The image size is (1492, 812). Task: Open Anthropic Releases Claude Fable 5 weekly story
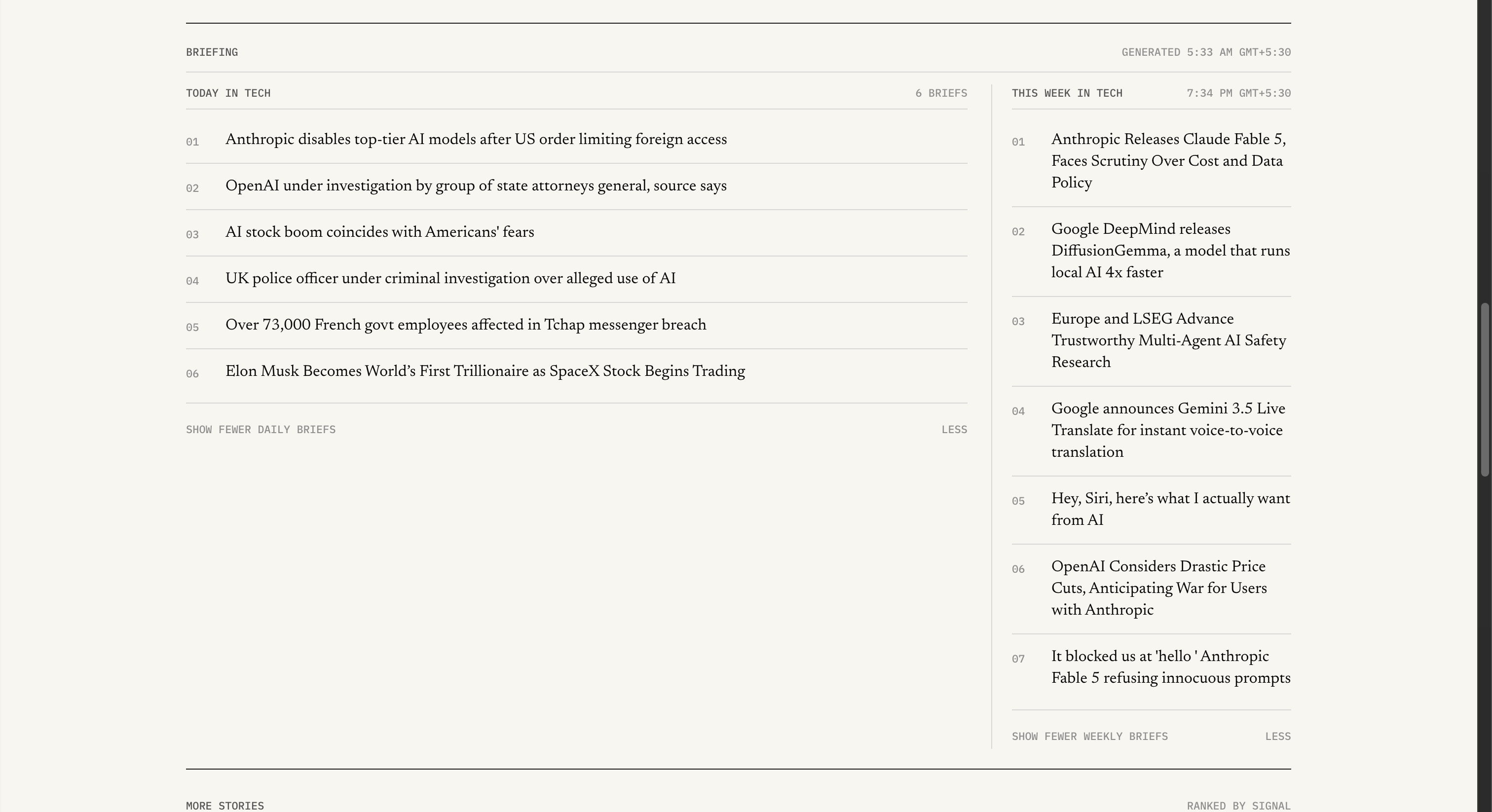click(1169, 161)
